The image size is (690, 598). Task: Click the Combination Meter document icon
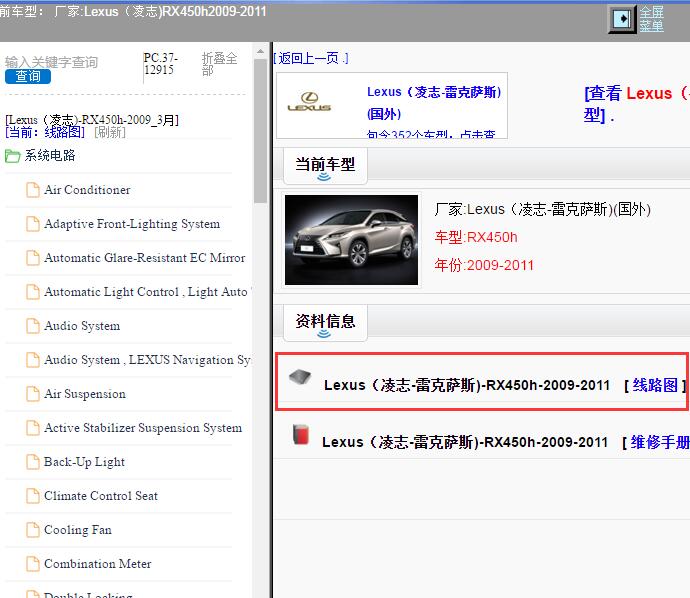pyautogui.click(x=33, y=564)
